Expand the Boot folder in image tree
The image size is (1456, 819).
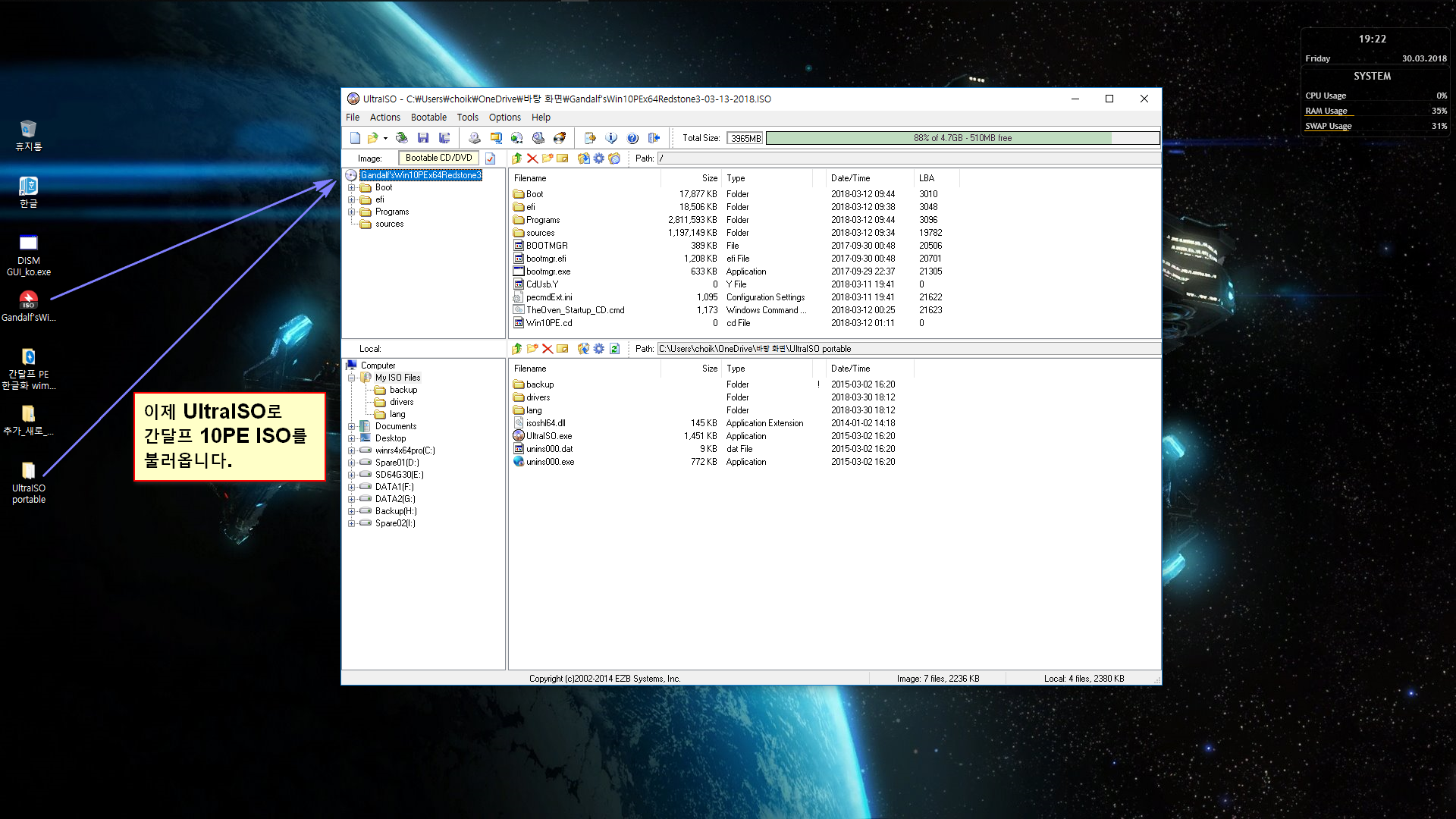point(352,188)
